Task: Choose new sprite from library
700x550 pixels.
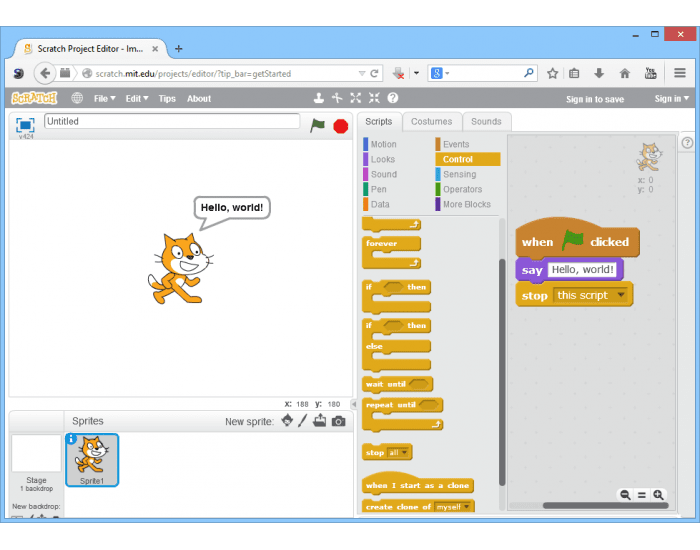Action: click(x=287, y=421)
